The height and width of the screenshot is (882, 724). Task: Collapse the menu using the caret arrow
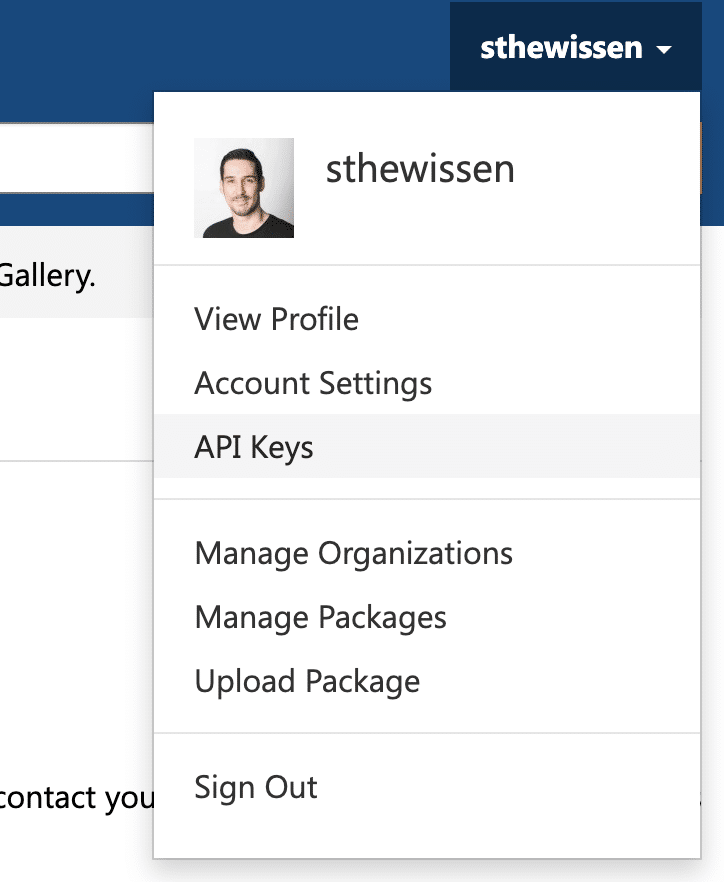tap(664, 50)
